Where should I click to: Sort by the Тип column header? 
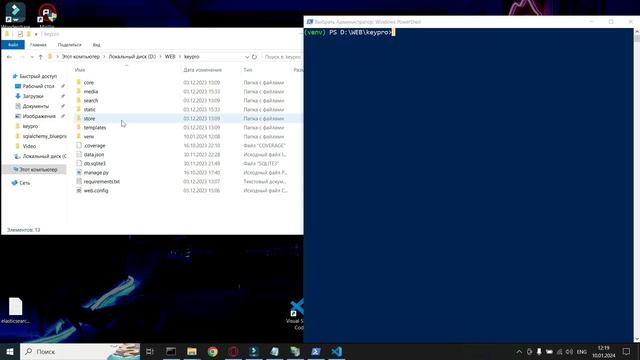tap(248, 70)
